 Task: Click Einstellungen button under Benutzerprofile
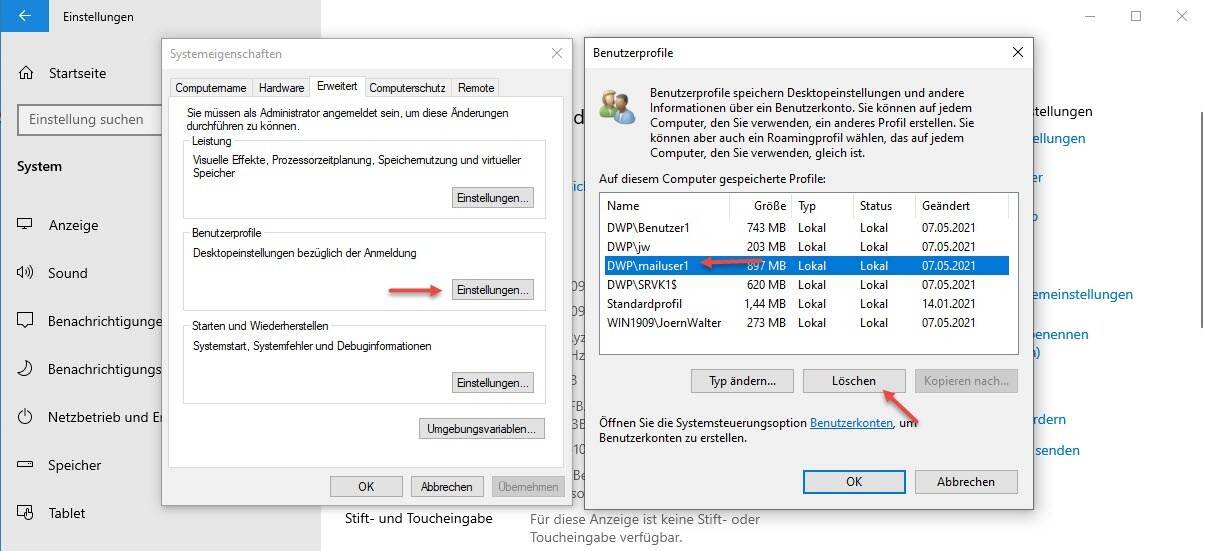click(492, 290)
